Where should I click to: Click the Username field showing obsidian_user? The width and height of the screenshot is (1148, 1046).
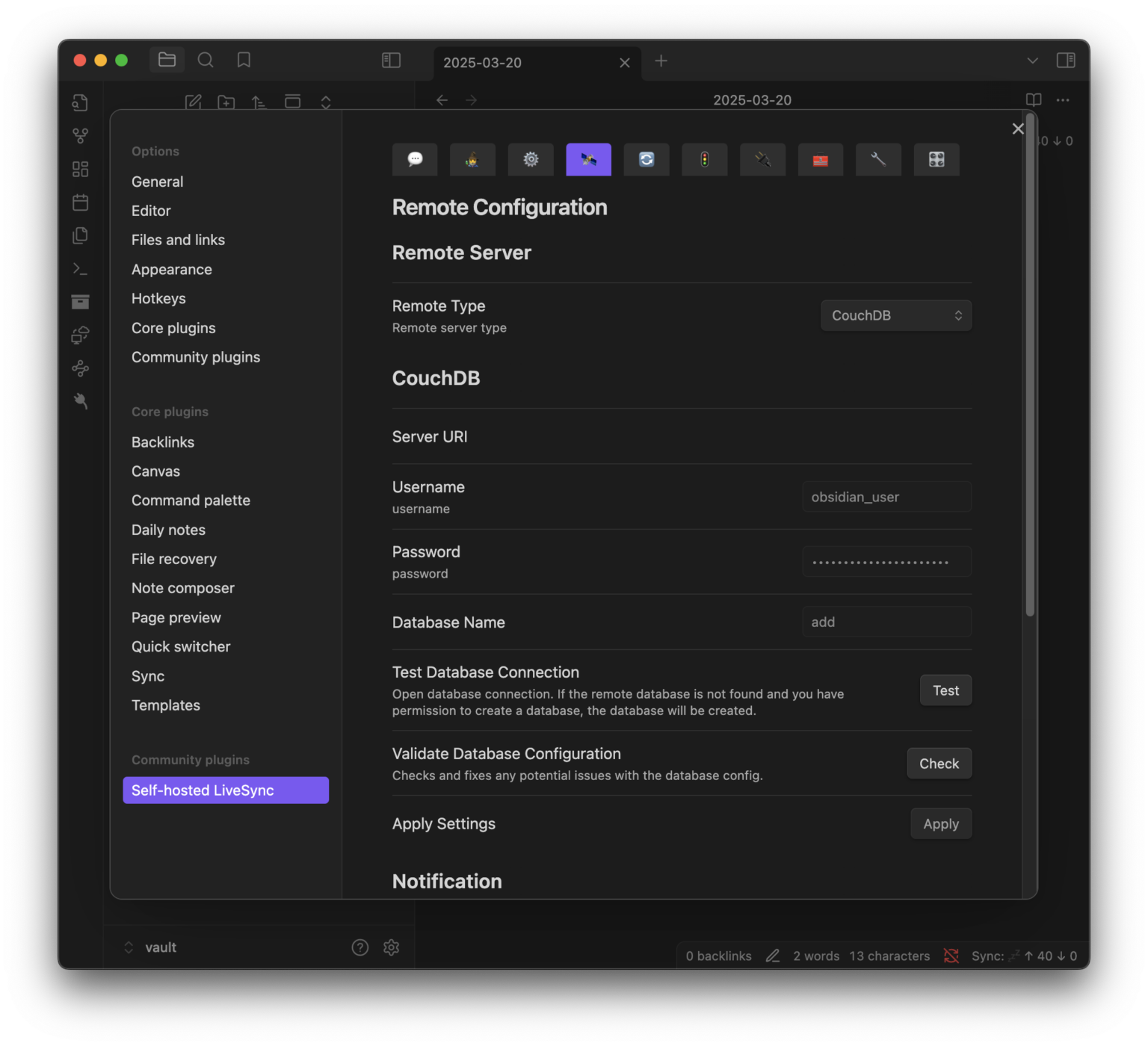coord(886,496)
